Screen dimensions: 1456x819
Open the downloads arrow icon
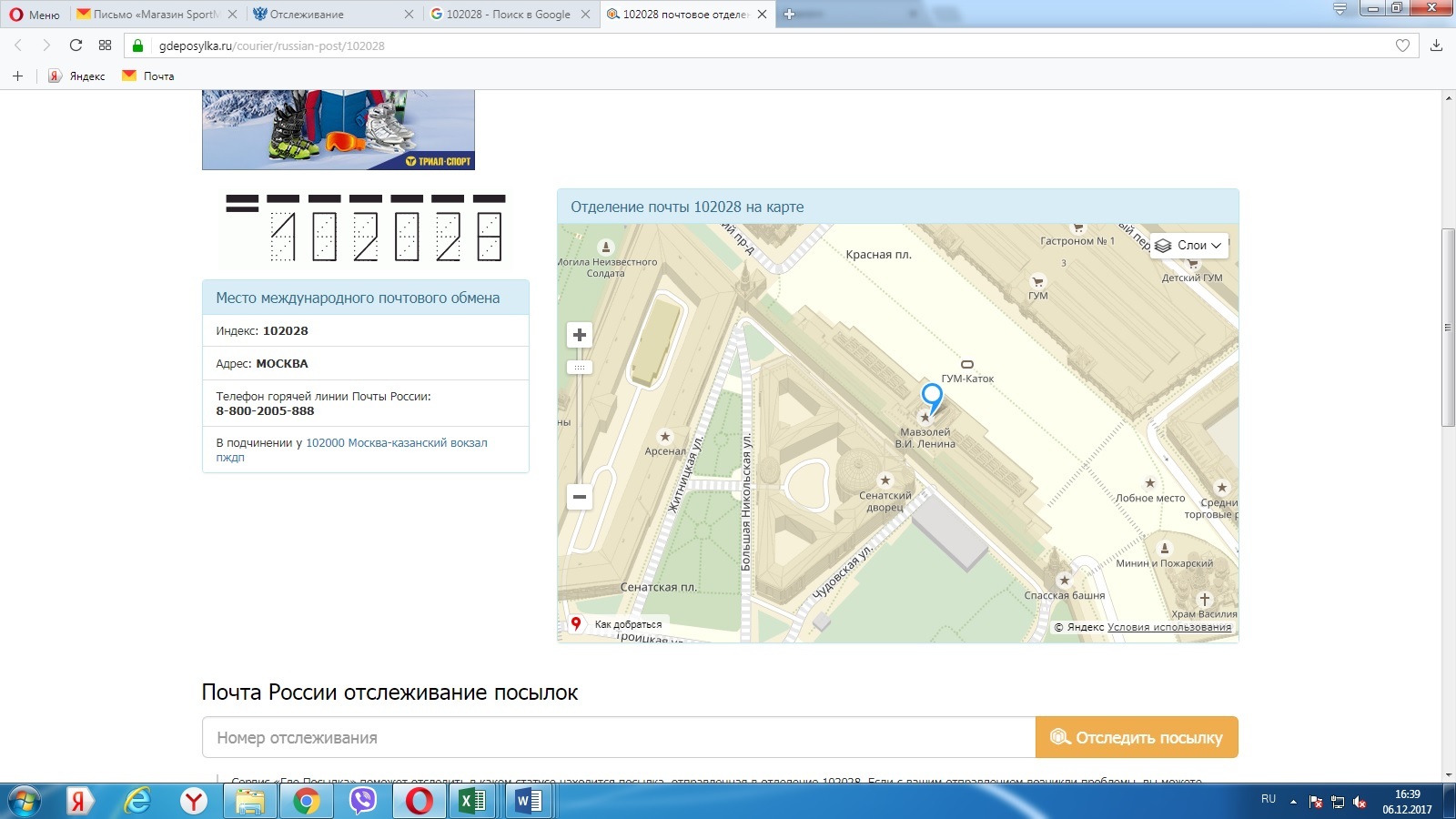pos(1437,45)
